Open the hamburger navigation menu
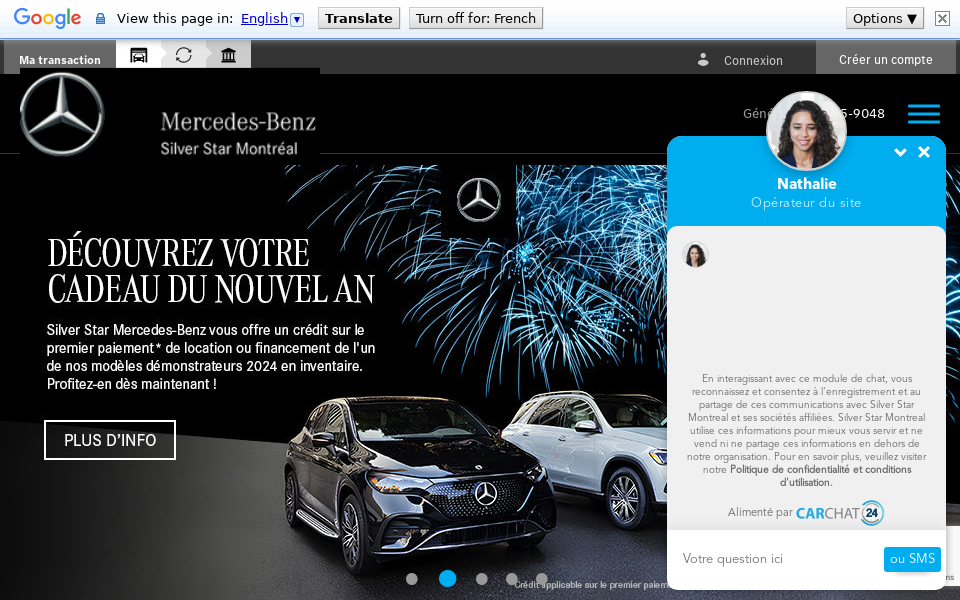This screenshot has height=600, width=960. click(923, 114)
